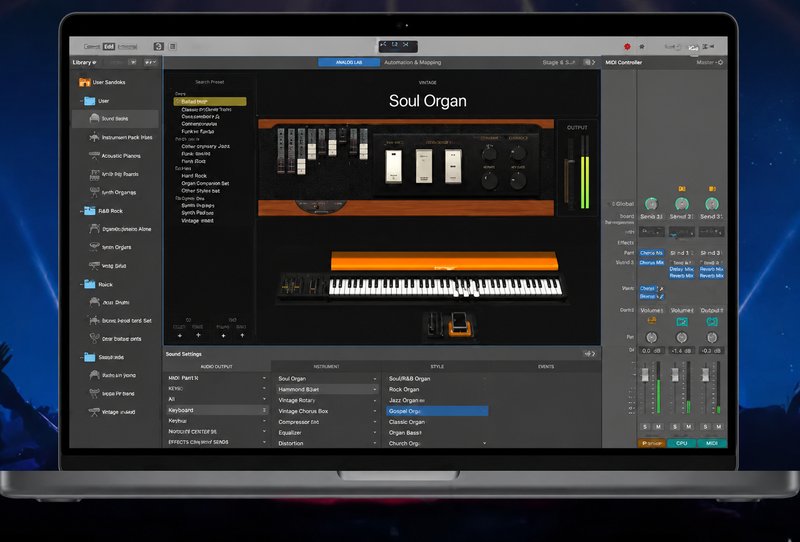Open the Equalizer dropdown arrow
Image resolution: width=800 pixels, height=542 pixels.
point(374,432)
